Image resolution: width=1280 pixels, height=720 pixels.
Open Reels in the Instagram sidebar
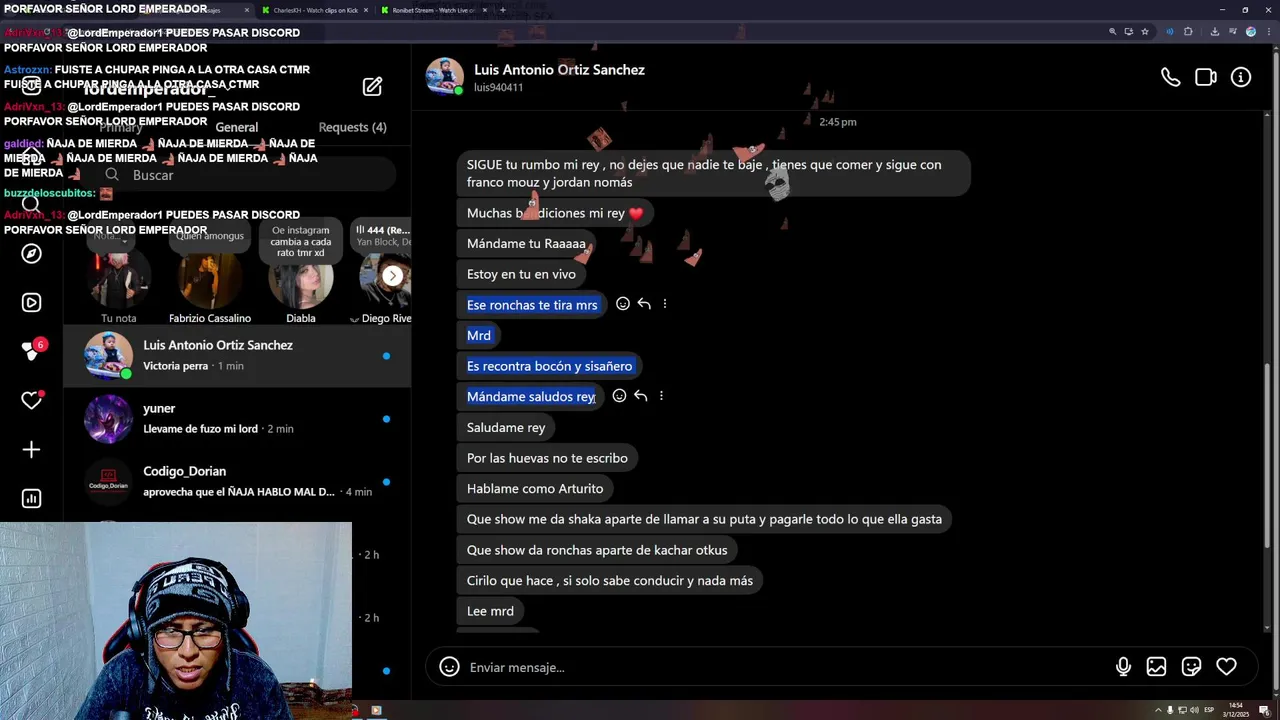click(31, 302)
